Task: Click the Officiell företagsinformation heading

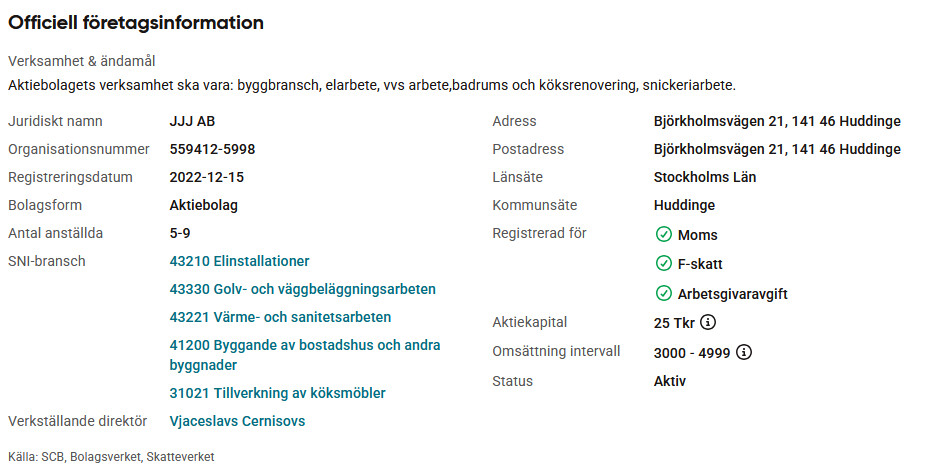Action: [136, 22]
